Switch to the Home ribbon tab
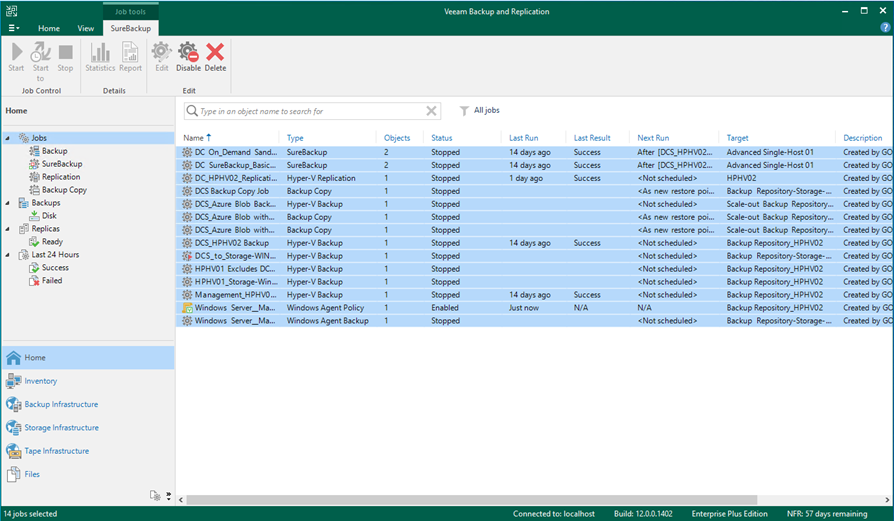The image size is (894, 521). (49, 28)
